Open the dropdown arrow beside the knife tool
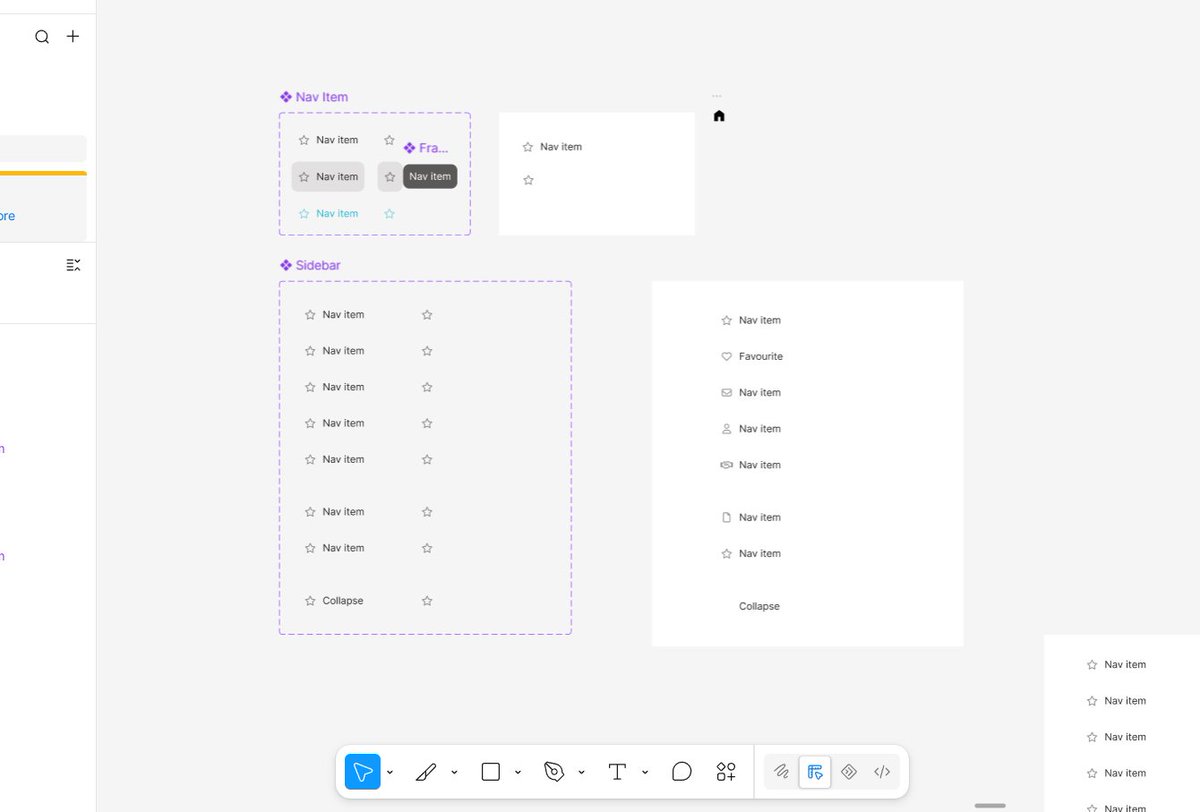Viewport: 1200px width, 812px height. point(454,772)
